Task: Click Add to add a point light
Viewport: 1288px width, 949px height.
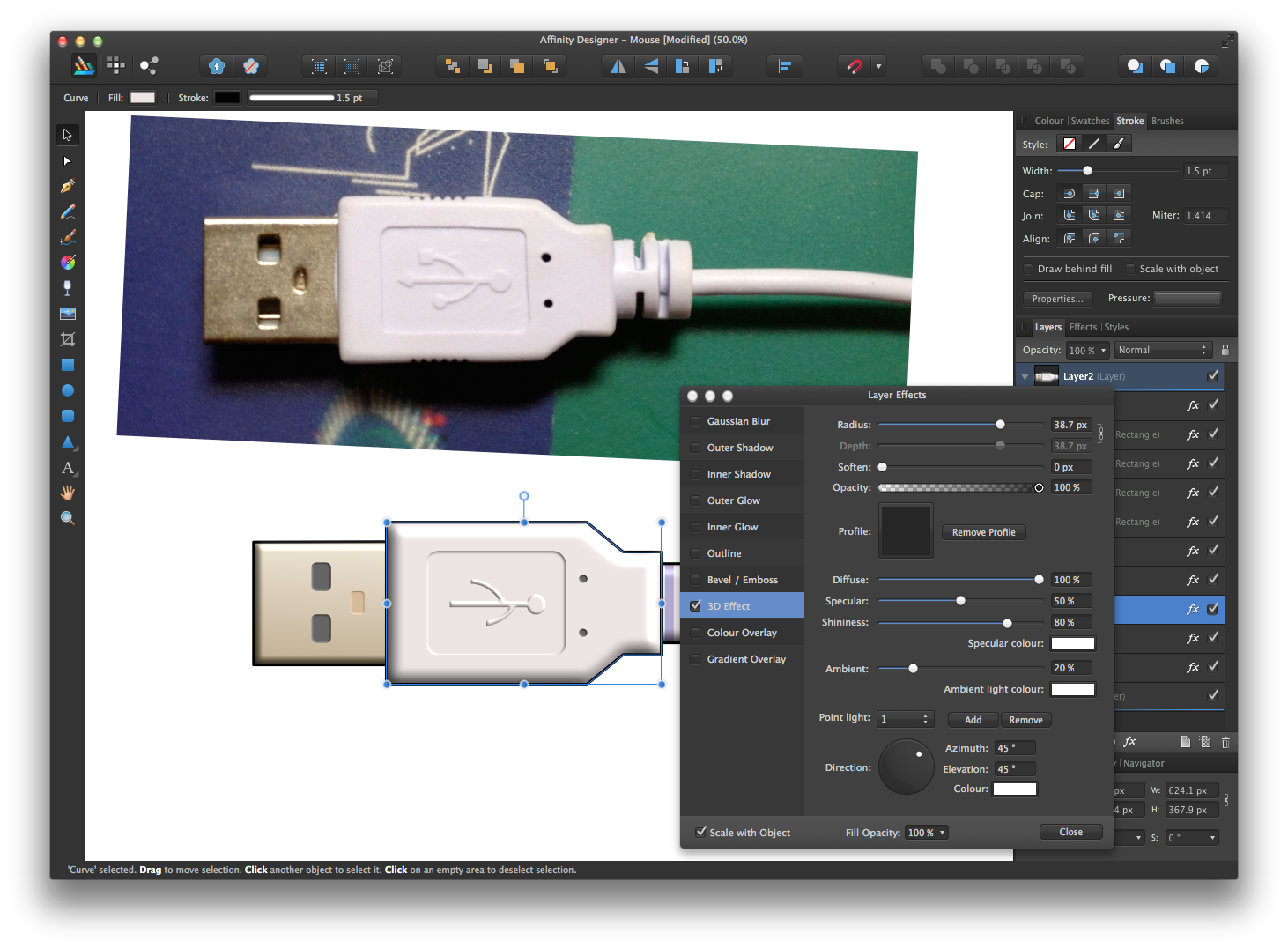Action: (973, 720)
